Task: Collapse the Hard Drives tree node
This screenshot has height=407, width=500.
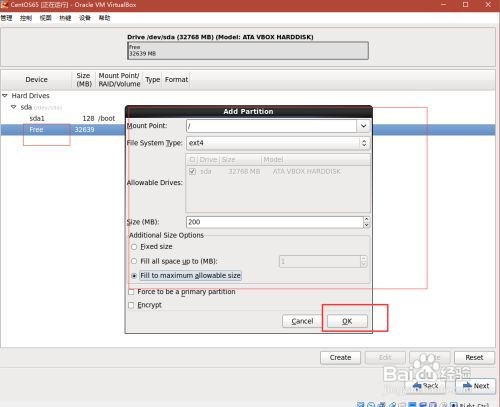Action: (5, 96)
